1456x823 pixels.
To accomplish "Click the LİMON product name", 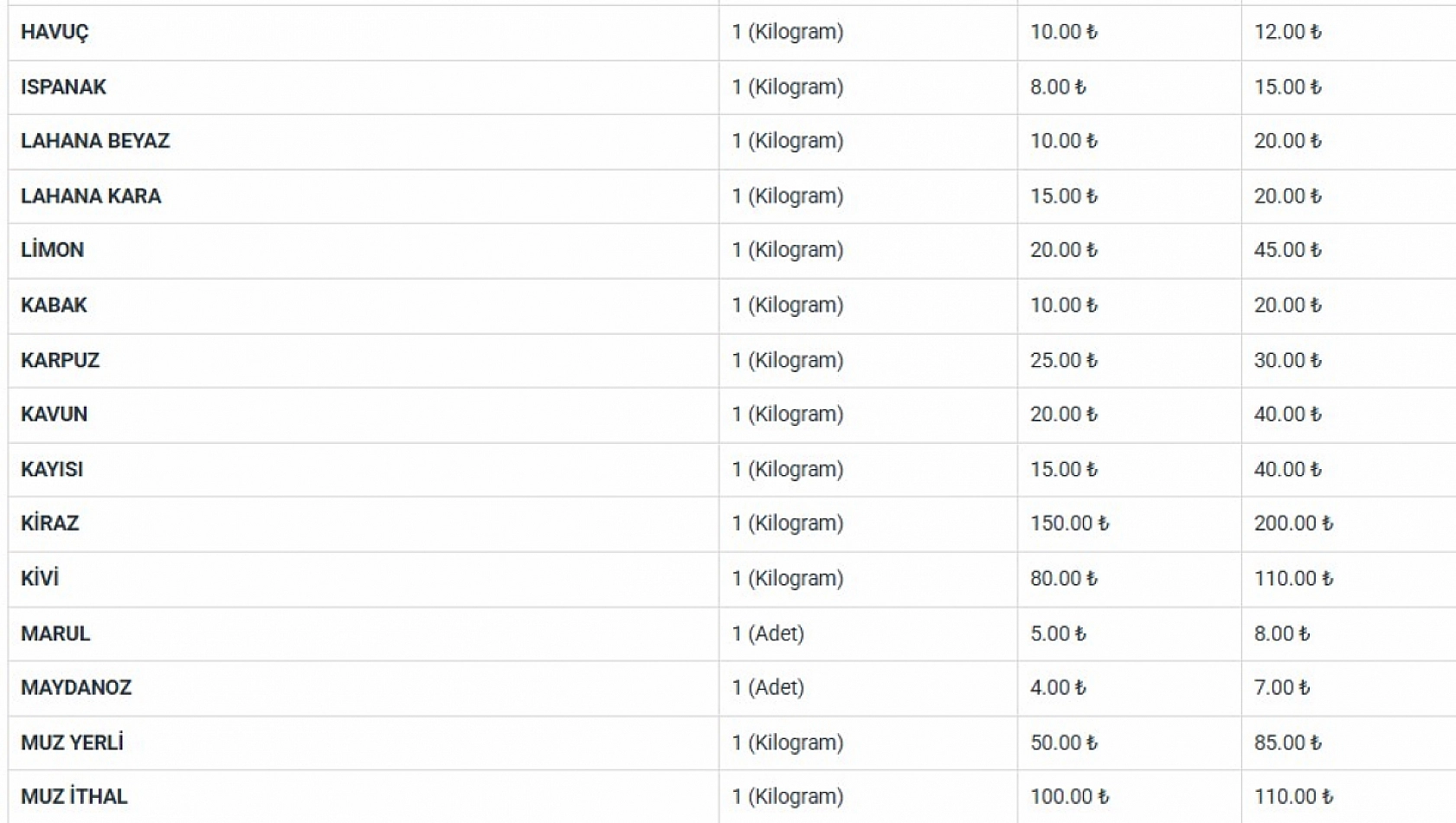I will pos(53,250).
